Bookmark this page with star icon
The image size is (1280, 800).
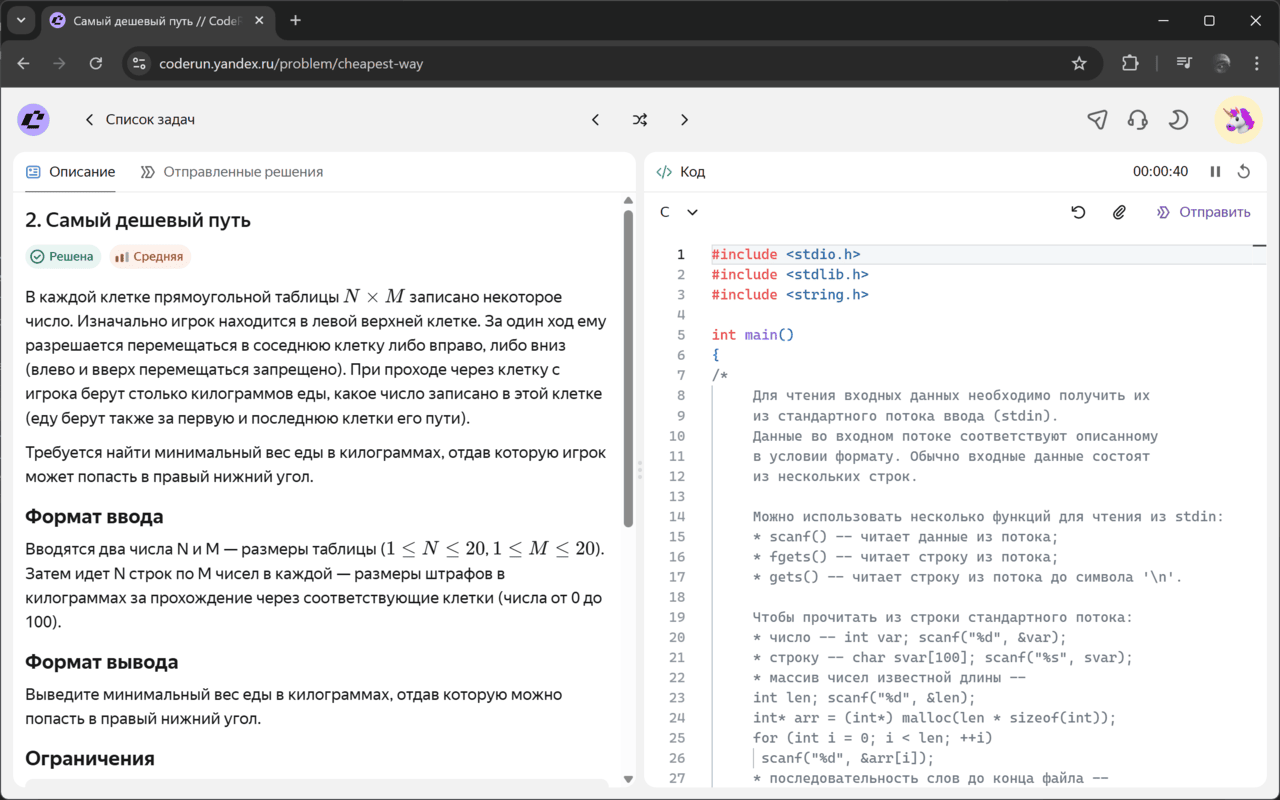point(1079,63)
